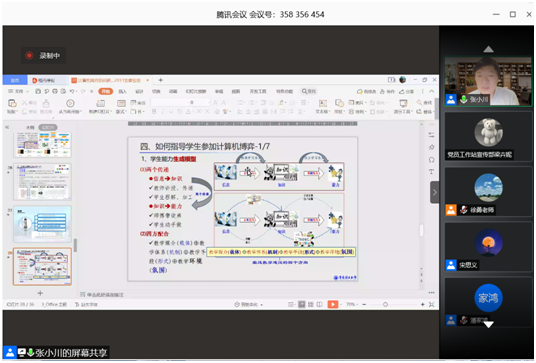The image size is (536, 363).
Task: Open the 插入 ribbon tab
Action: click(x=122, y=91)
